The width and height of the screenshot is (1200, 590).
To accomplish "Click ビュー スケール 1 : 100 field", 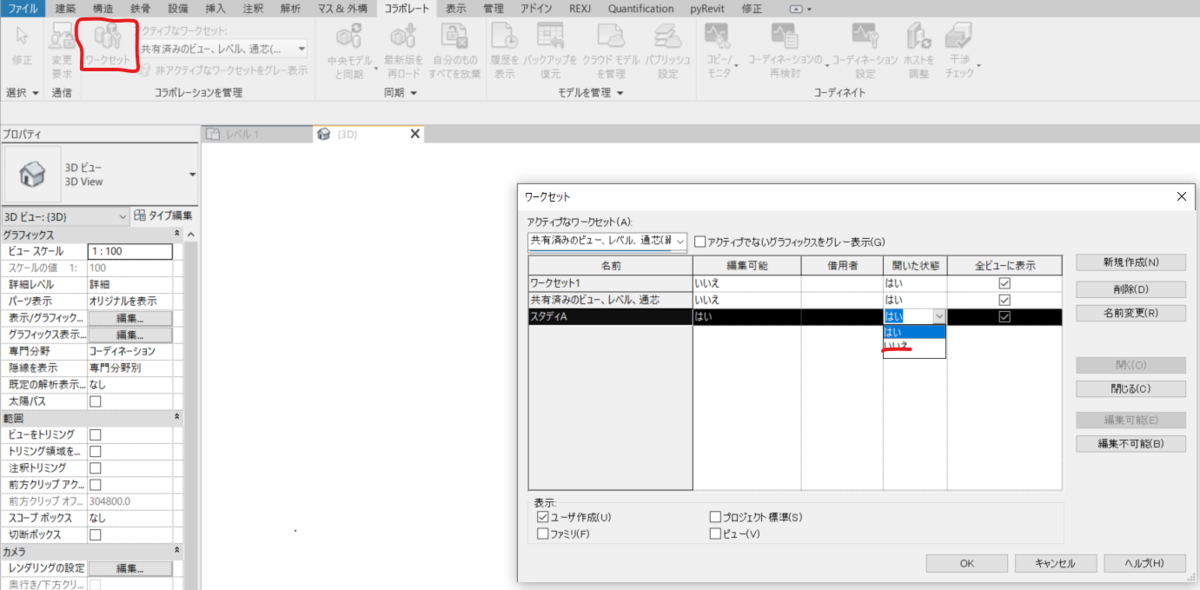I will click(130, 252).
